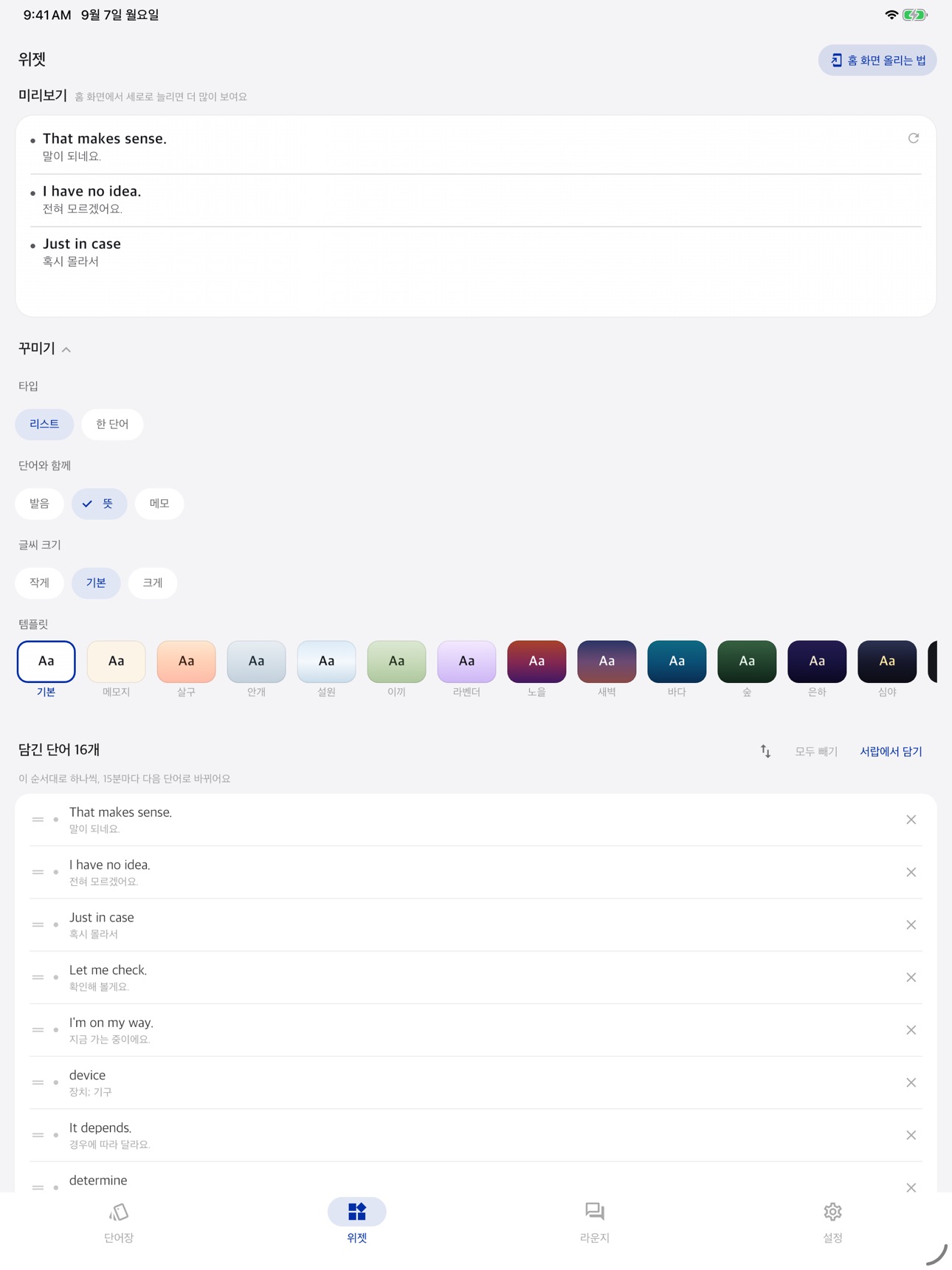
Task: Open the 설정 tab
Action: coord(832,1223)
